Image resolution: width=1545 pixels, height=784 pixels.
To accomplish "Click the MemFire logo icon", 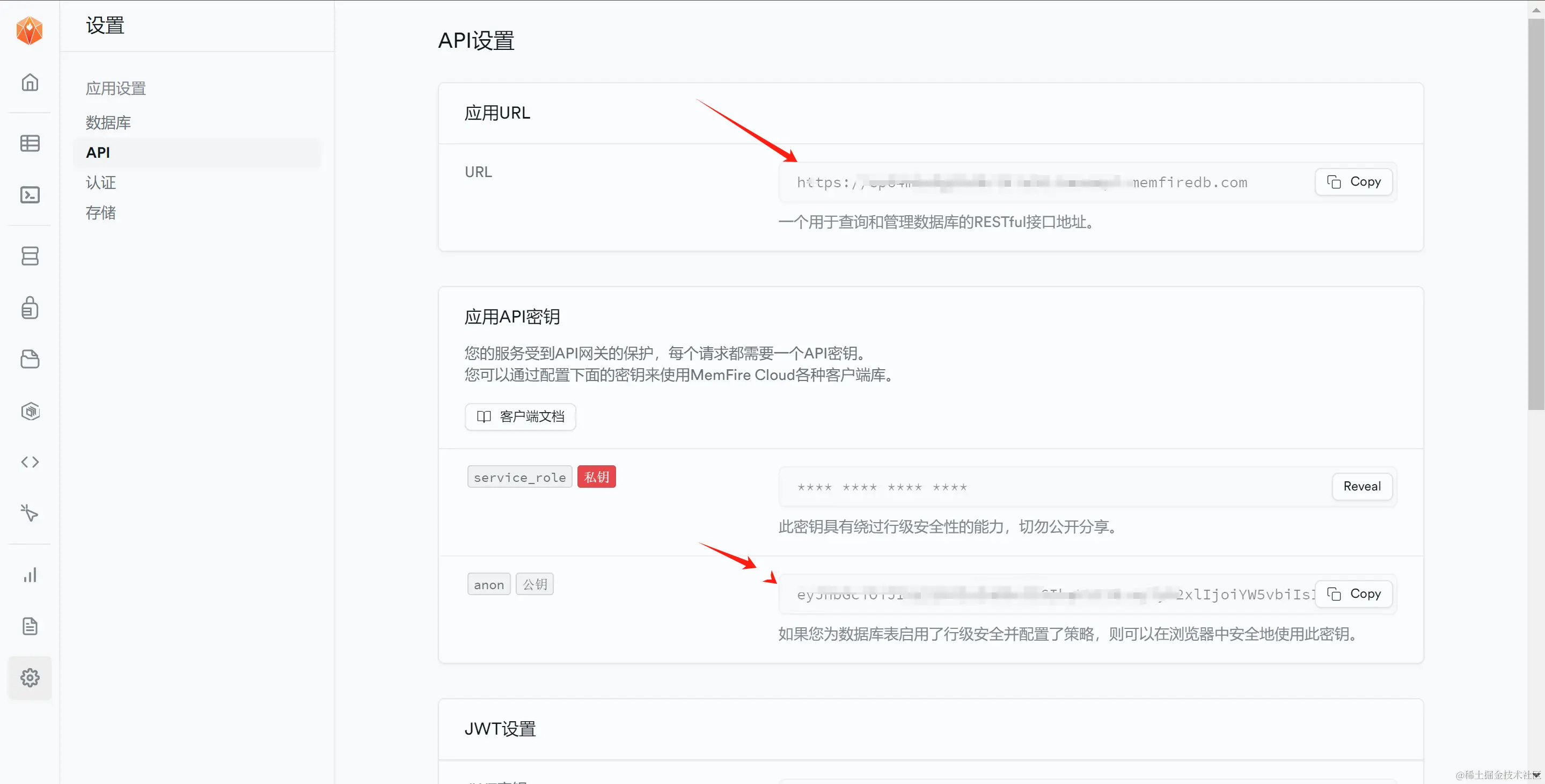I will click(x=30, y=30).
